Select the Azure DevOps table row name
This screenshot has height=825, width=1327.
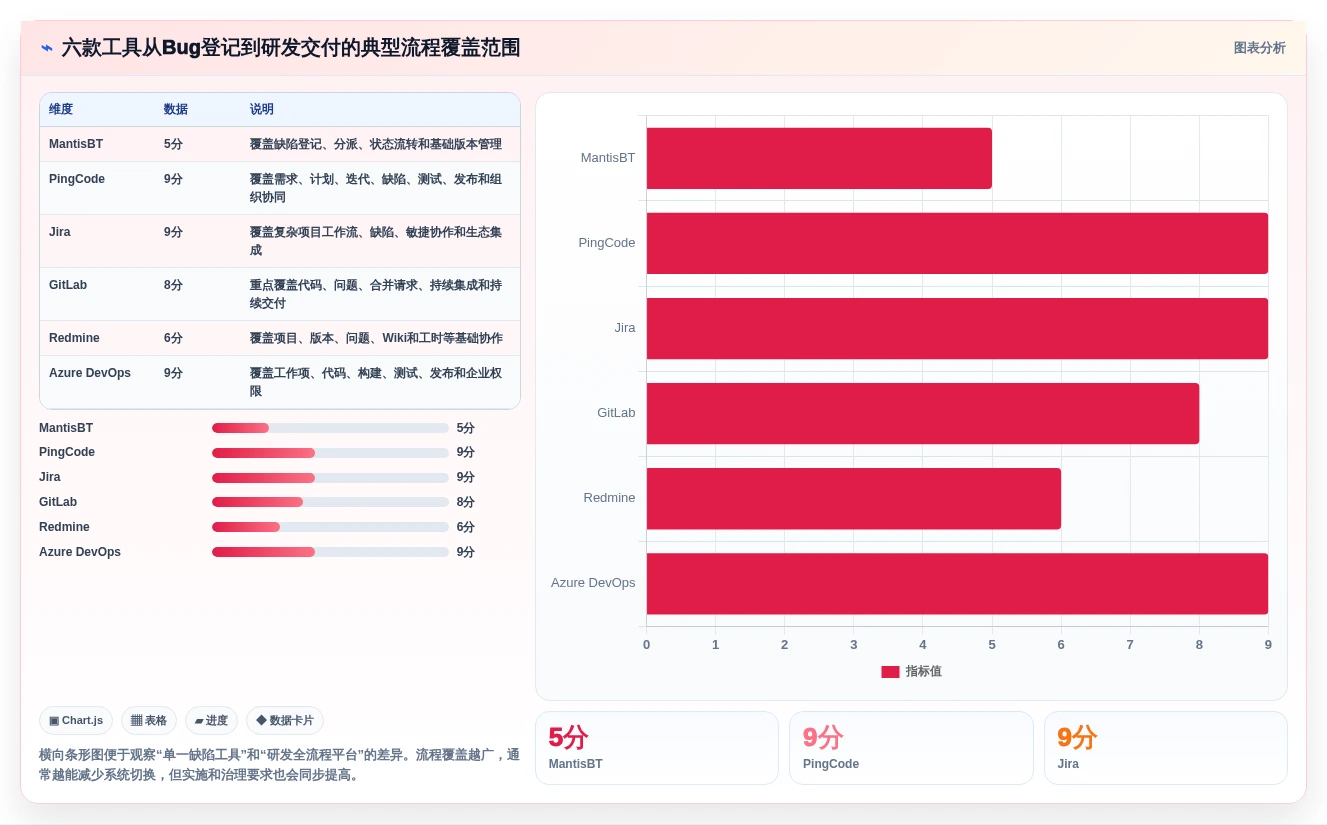tap(90, 373)
